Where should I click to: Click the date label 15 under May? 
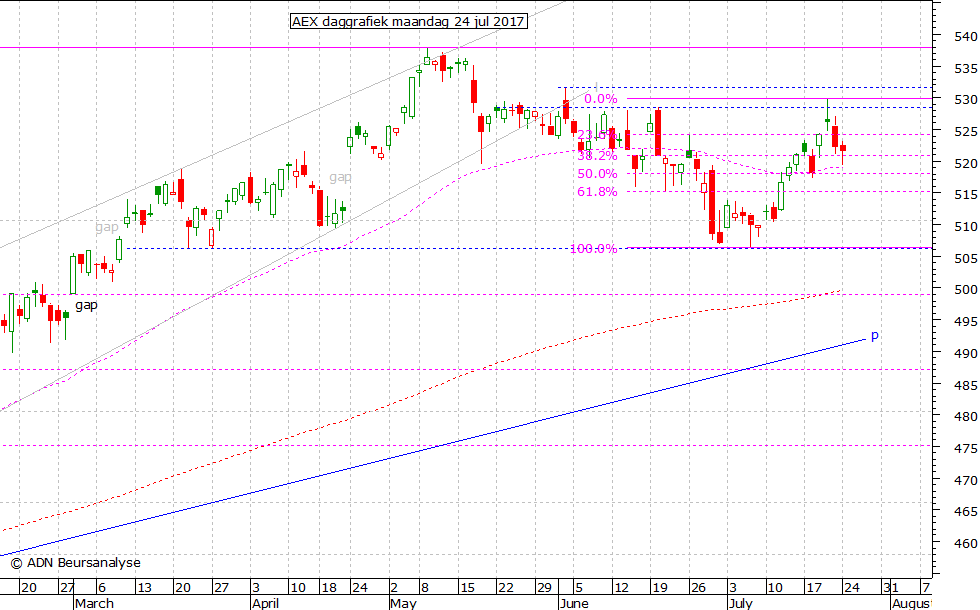pyautogui.click(x=467, y=588)
